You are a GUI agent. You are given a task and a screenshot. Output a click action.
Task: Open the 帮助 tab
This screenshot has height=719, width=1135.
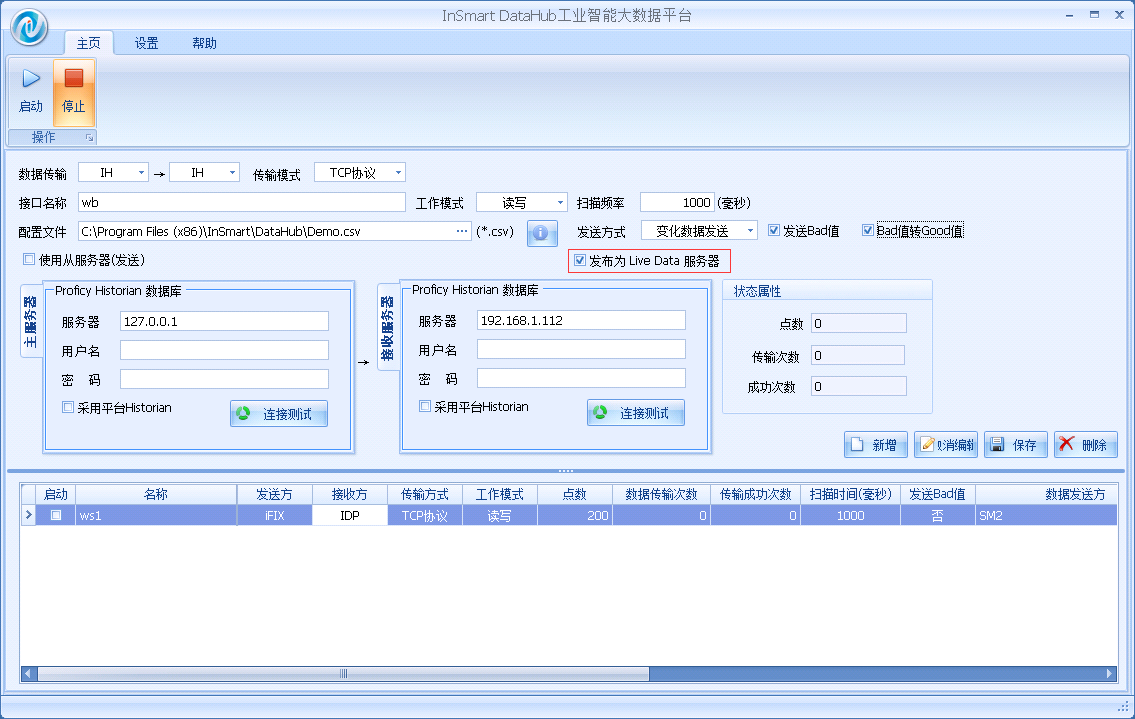pos(204,43)
